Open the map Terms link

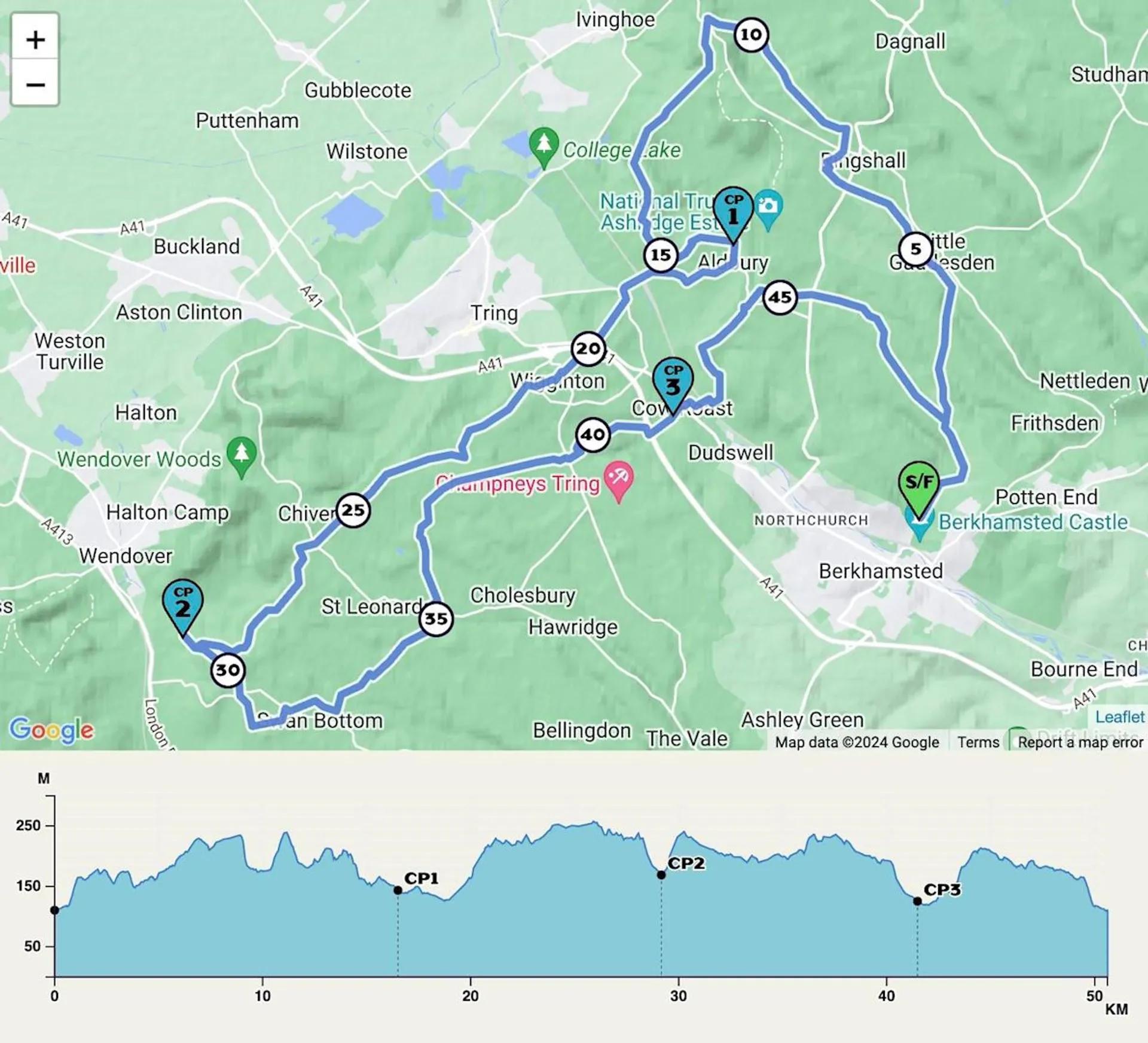point(978,742)
